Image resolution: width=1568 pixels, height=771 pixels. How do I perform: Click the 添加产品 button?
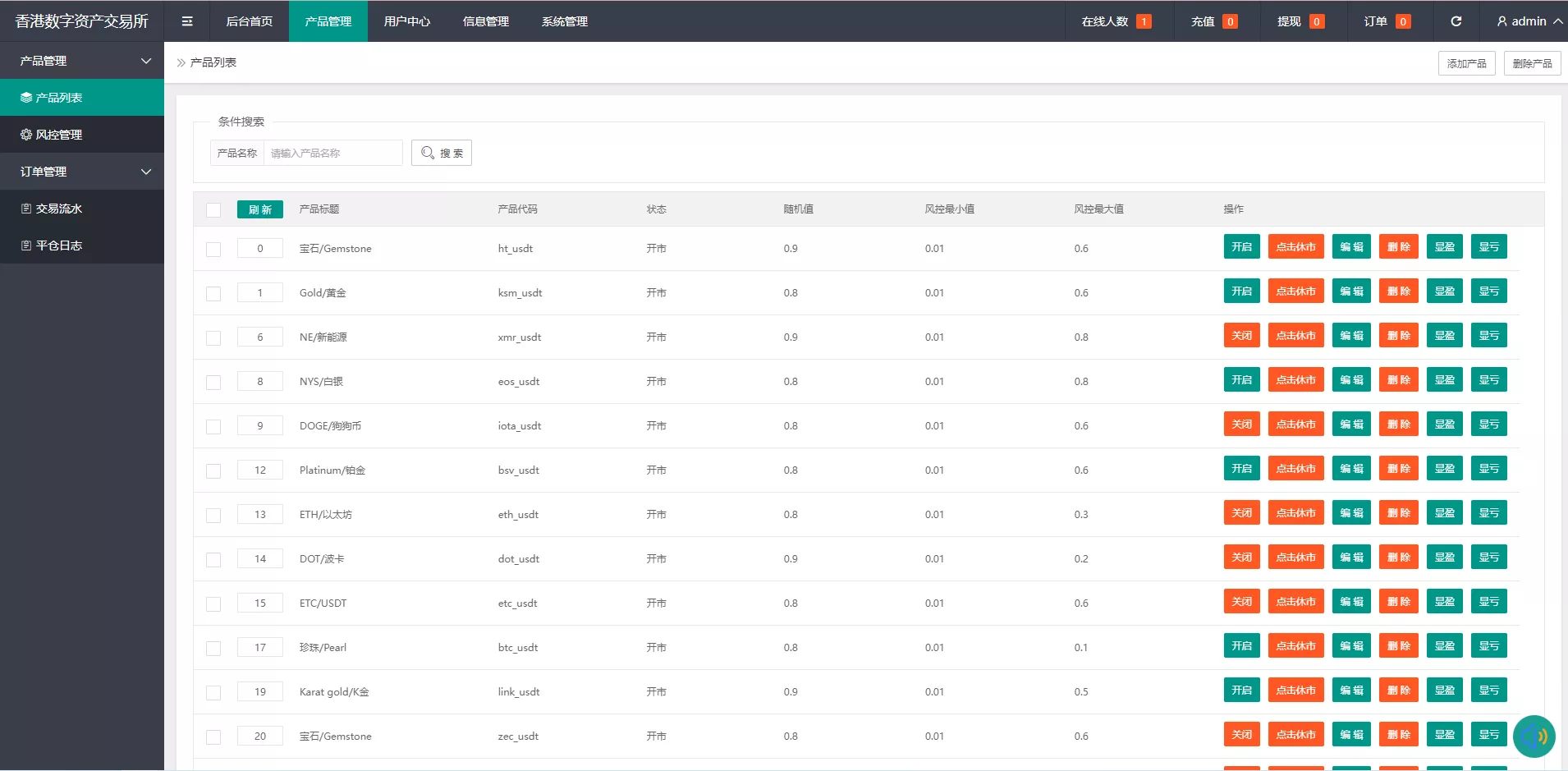1466,63
